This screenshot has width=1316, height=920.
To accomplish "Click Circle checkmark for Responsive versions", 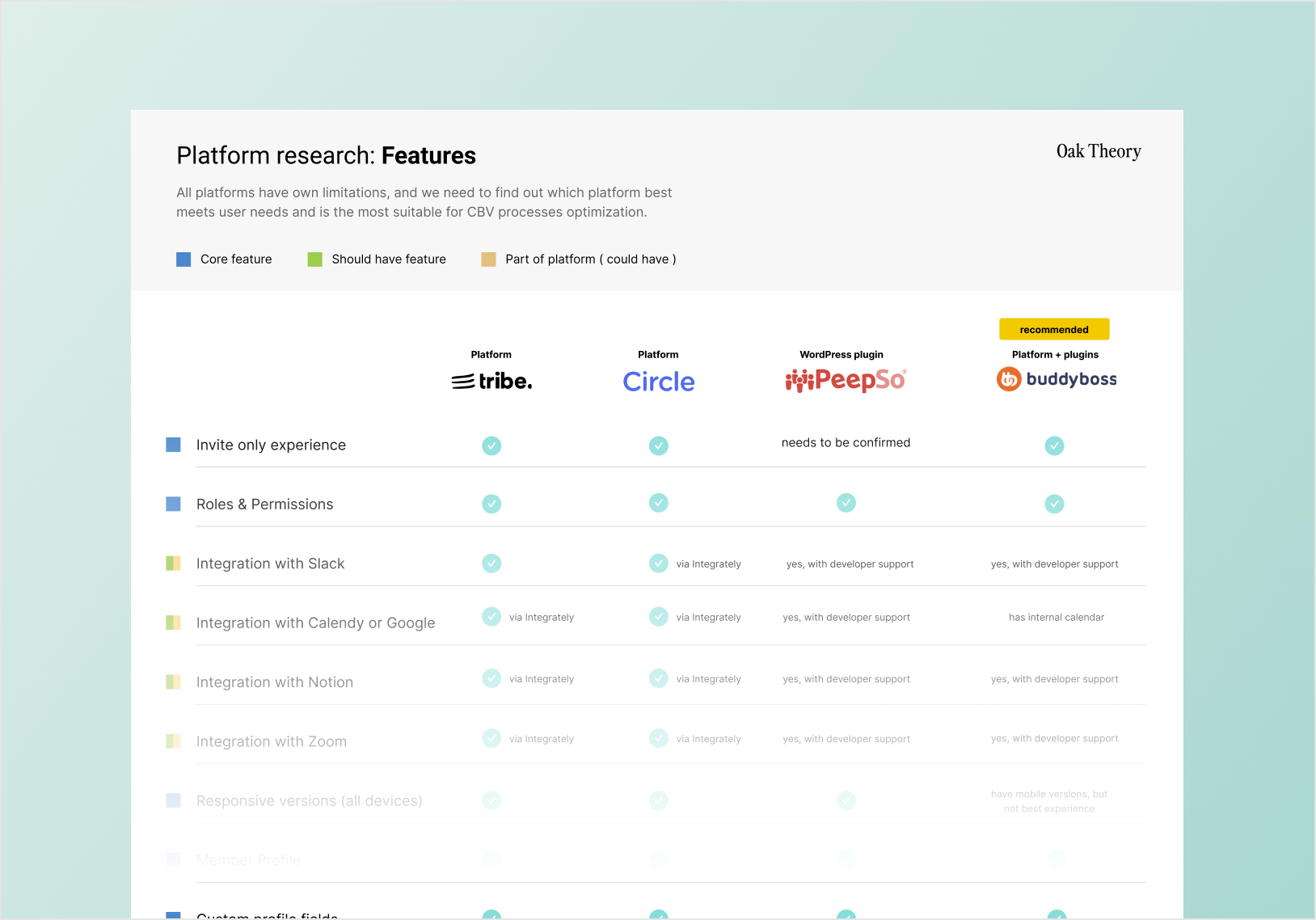I will point(659,800).
